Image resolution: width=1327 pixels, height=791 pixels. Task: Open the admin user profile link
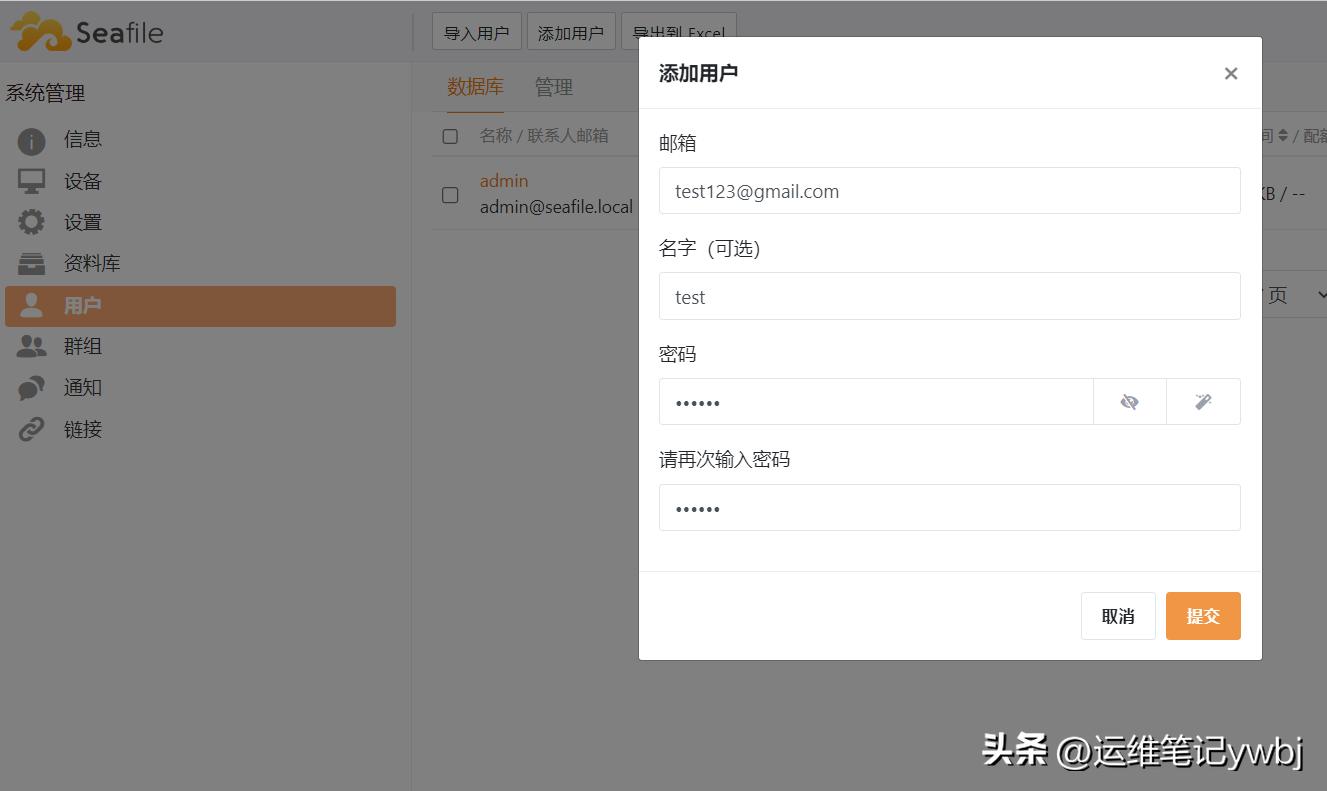[503, 180]
